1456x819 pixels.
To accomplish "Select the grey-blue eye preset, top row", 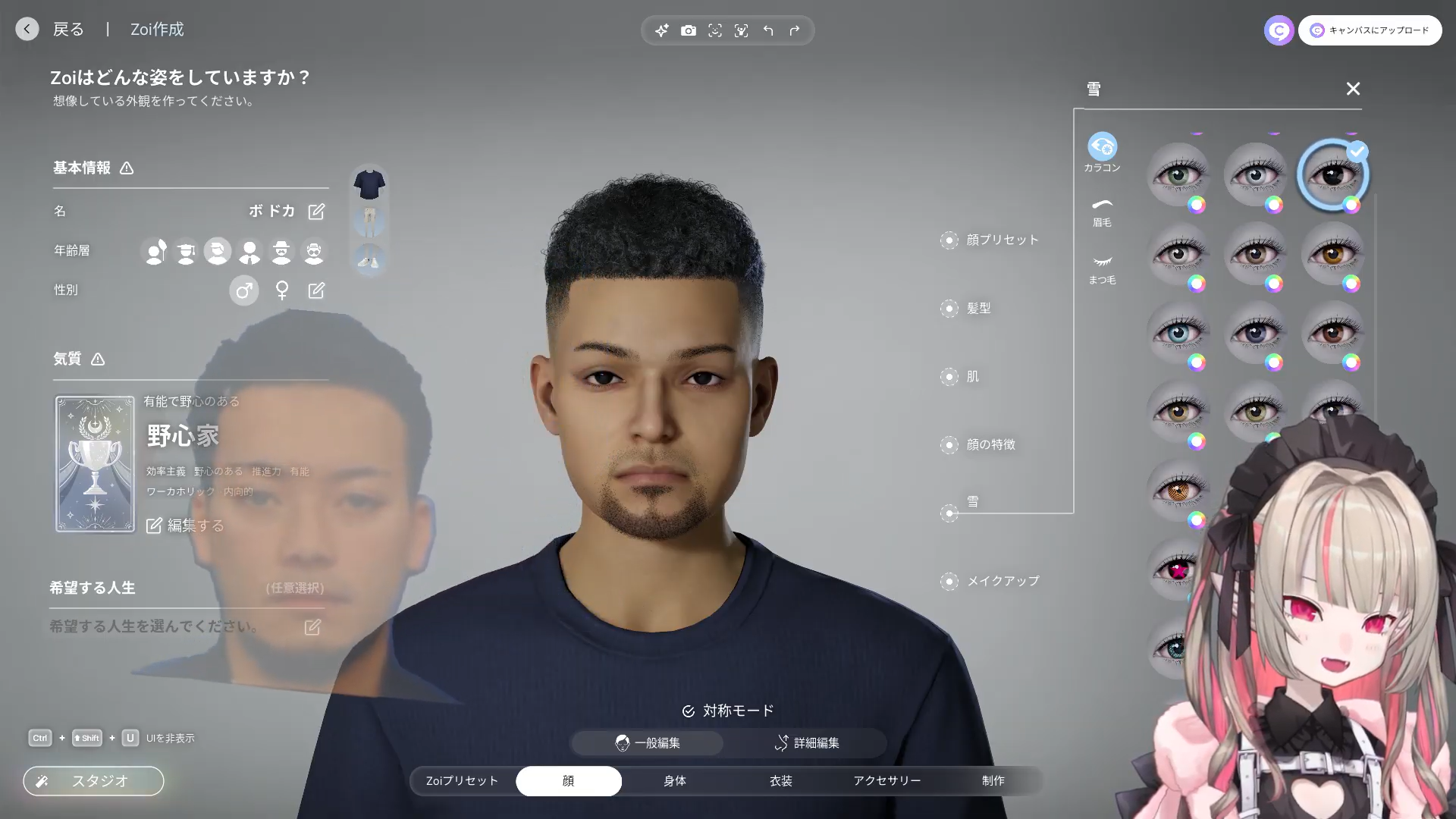I will [1255, 174].
